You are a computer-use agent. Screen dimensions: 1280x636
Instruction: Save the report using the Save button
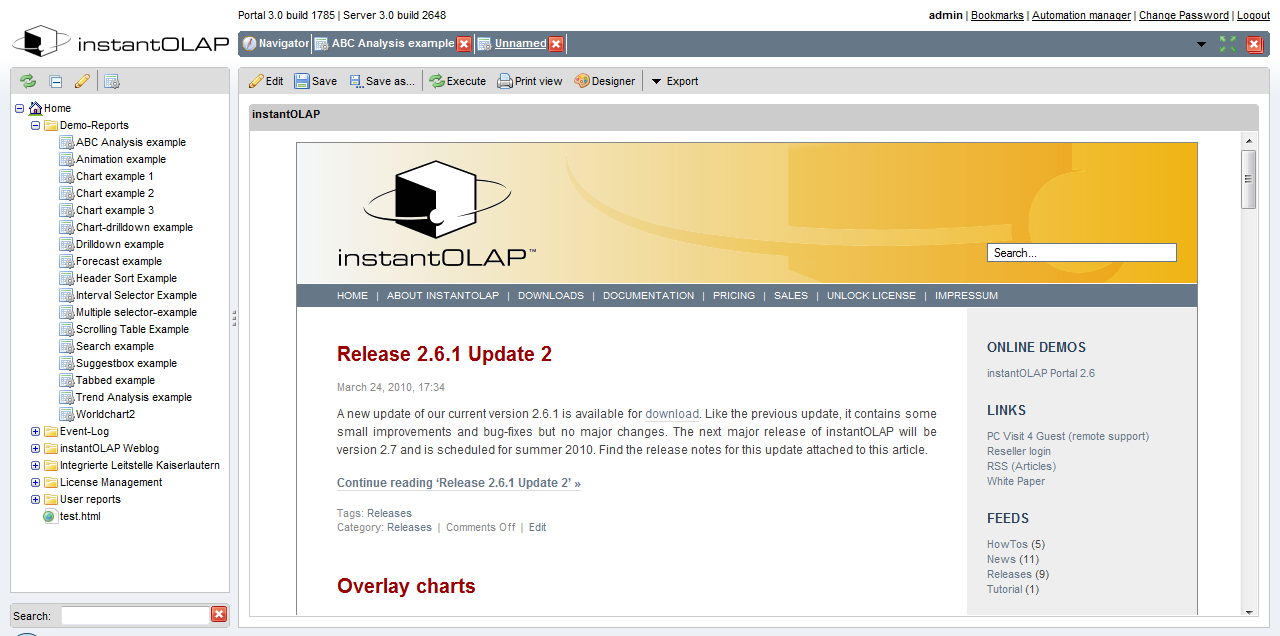316,81
